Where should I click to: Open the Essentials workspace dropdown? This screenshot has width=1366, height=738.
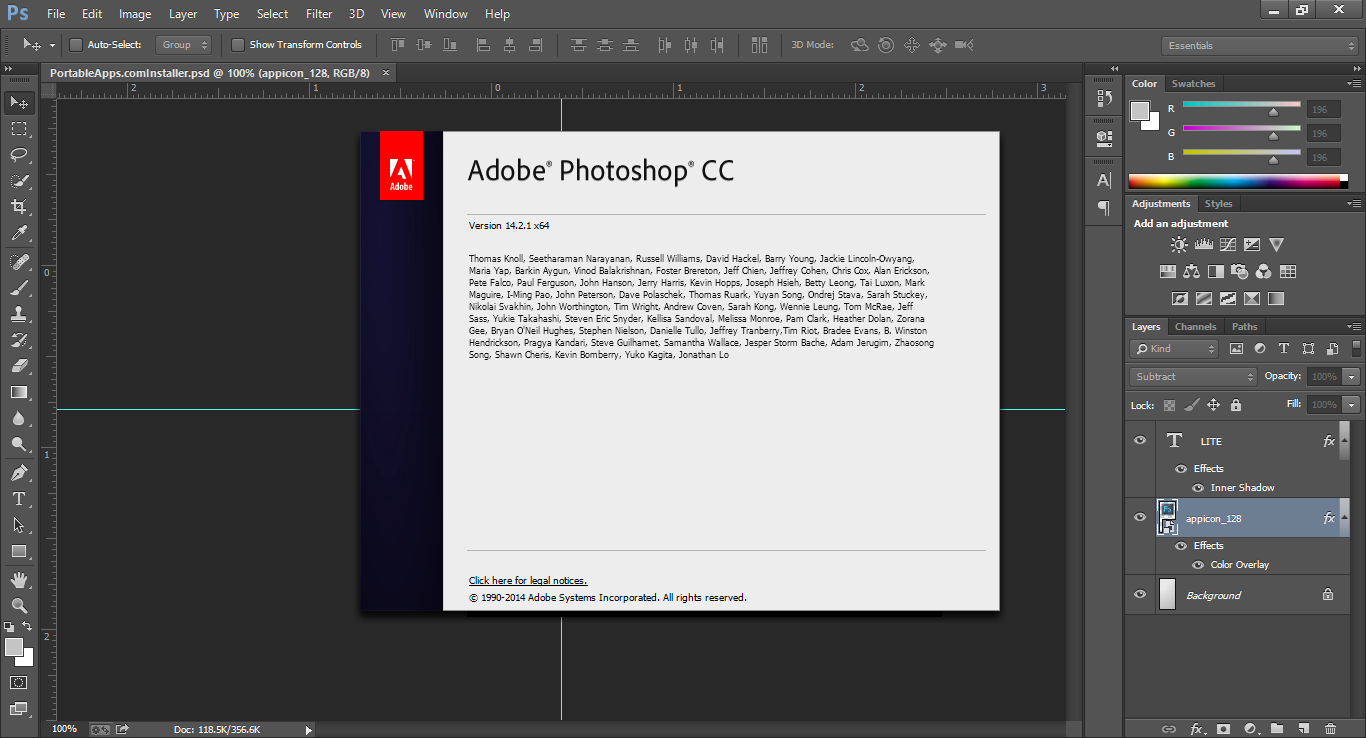[1259, 45]
